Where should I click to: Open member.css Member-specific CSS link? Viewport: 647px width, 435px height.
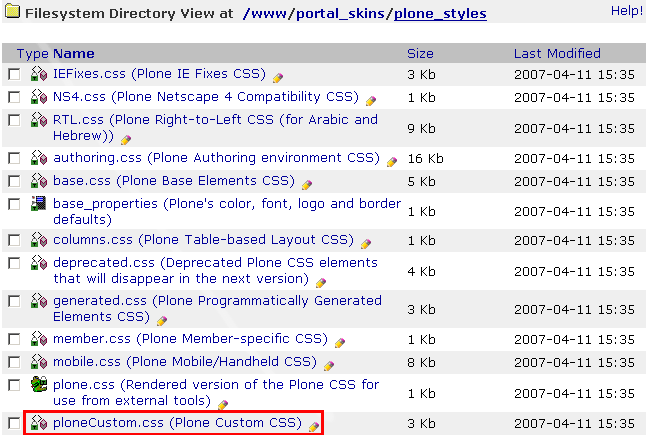click(190, 339)
